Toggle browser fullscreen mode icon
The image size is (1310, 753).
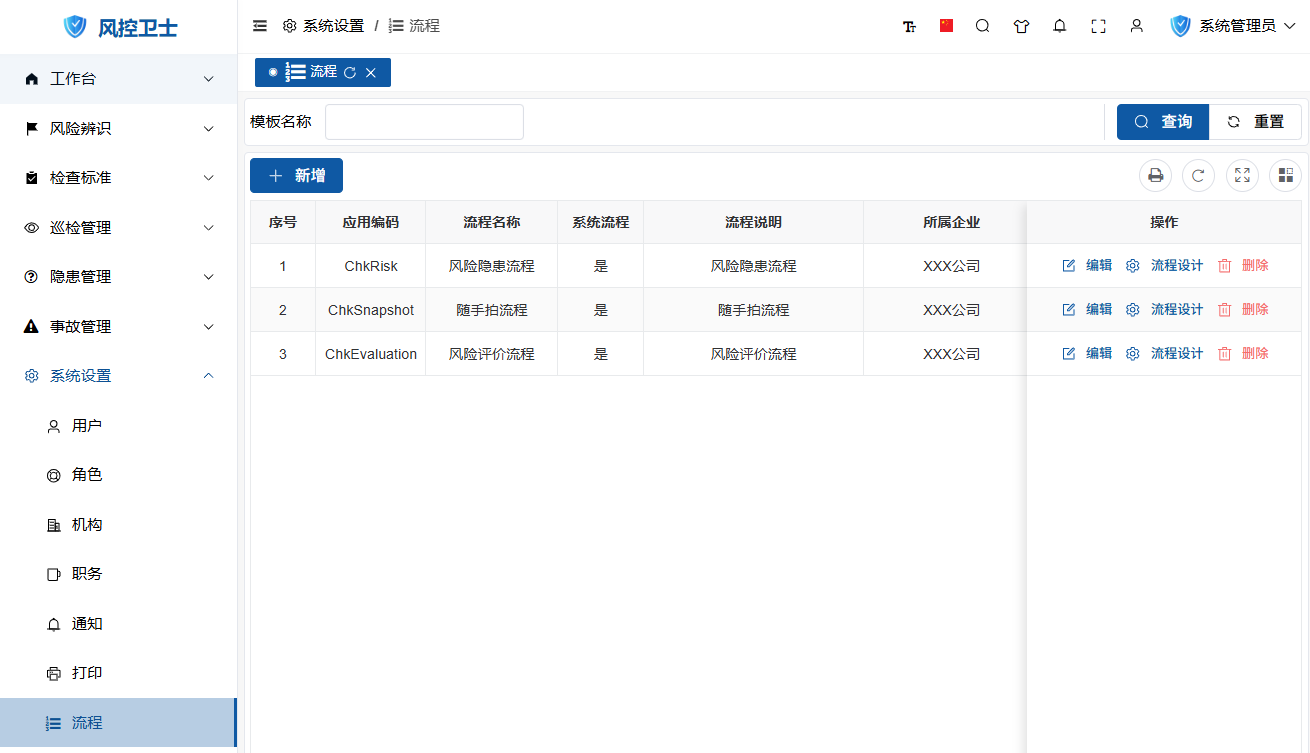(1098, 26)
